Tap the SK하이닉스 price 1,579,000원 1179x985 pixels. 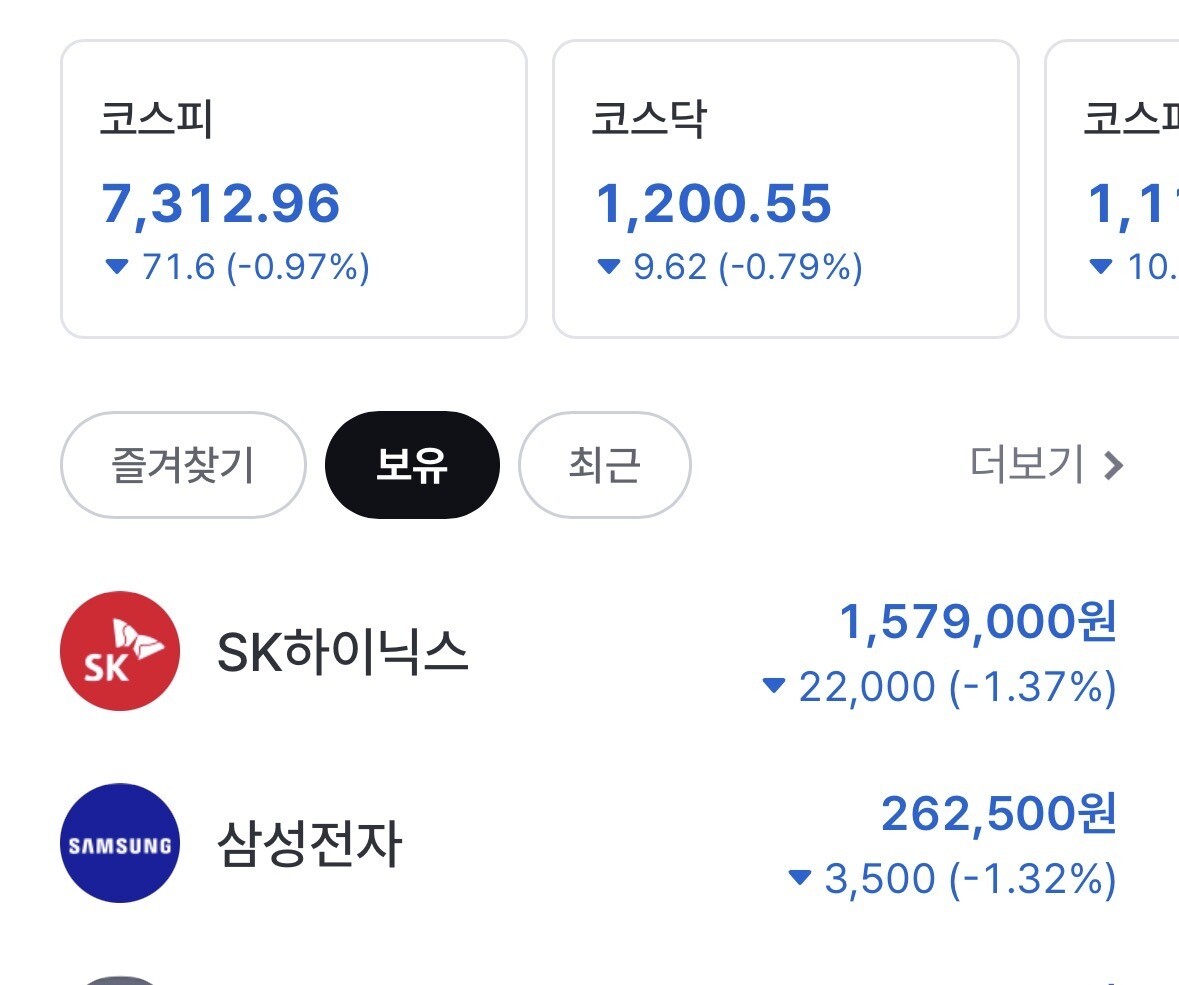tap(977, 622)
